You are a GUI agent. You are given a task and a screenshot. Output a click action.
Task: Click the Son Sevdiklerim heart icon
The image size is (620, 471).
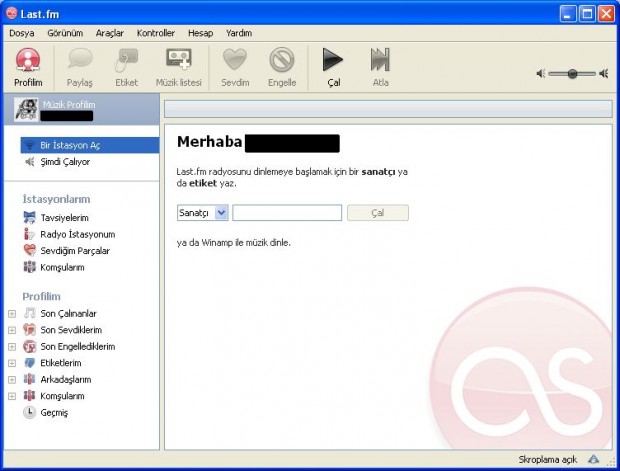(x=30, y=329)
